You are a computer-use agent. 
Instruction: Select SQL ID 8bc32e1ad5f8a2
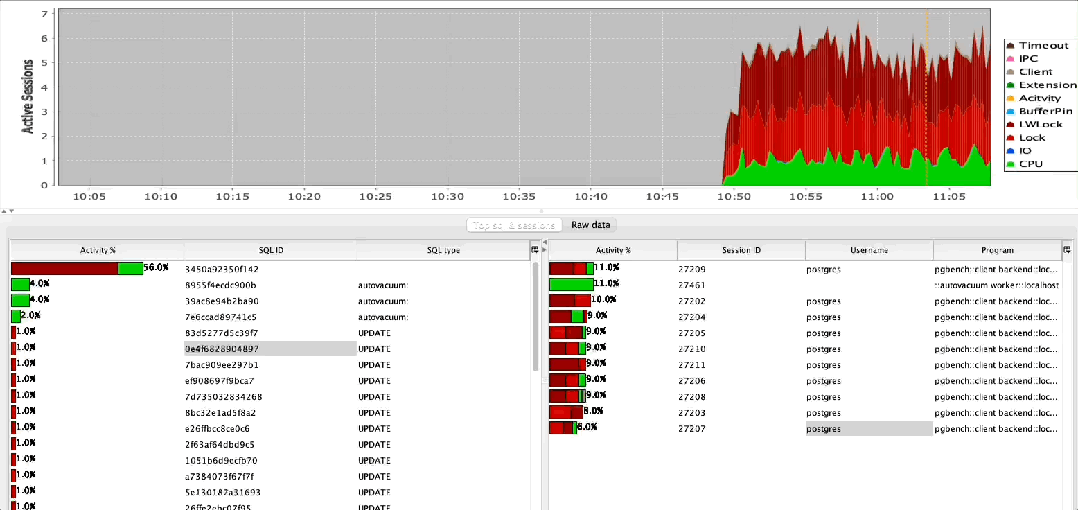point(221,412)
